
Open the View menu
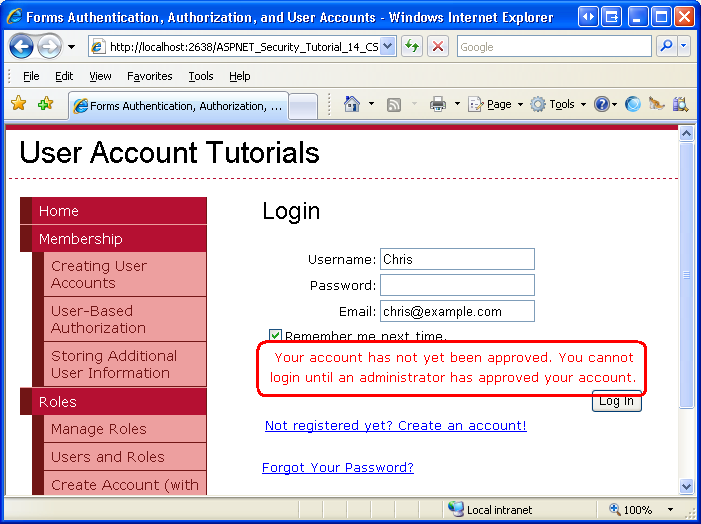100,76
